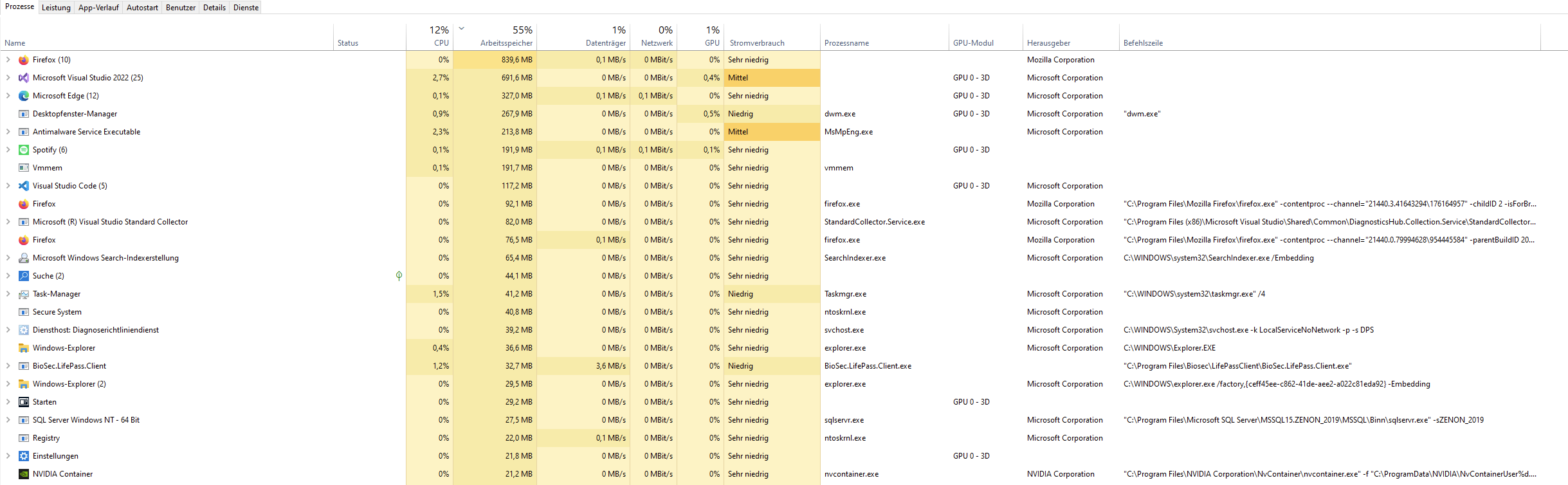Switch to the Leistung tab
This screenshot has width=1568, height=485.
tap(56, 8)
